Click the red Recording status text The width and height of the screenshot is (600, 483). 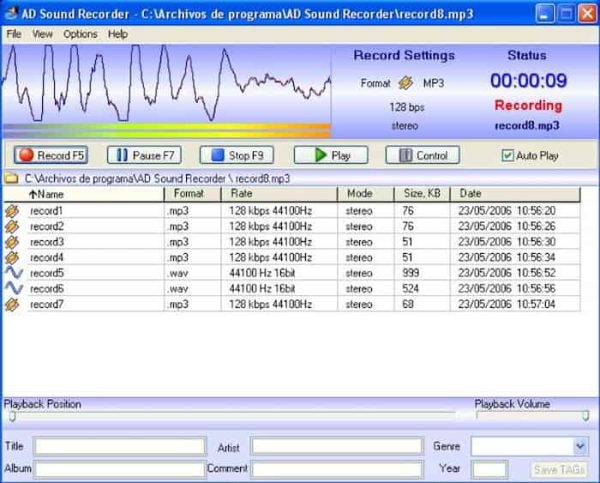click(x=528, y=105)
